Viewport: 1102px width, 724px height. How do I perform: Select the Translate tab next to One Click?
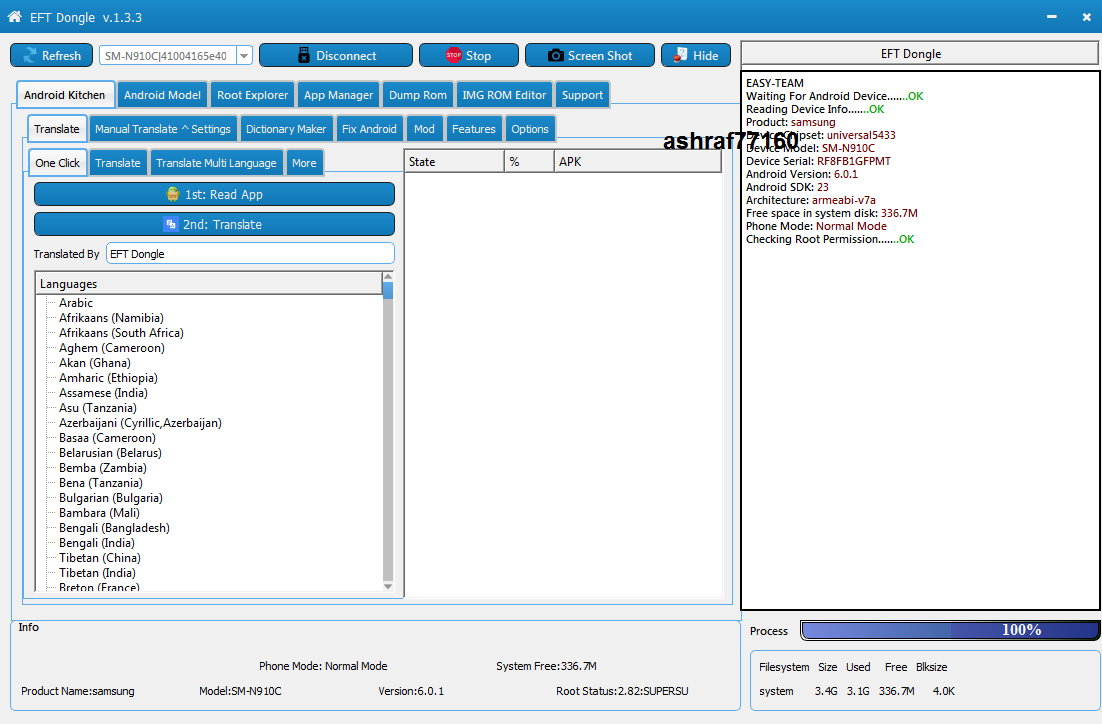pos(117,162)
